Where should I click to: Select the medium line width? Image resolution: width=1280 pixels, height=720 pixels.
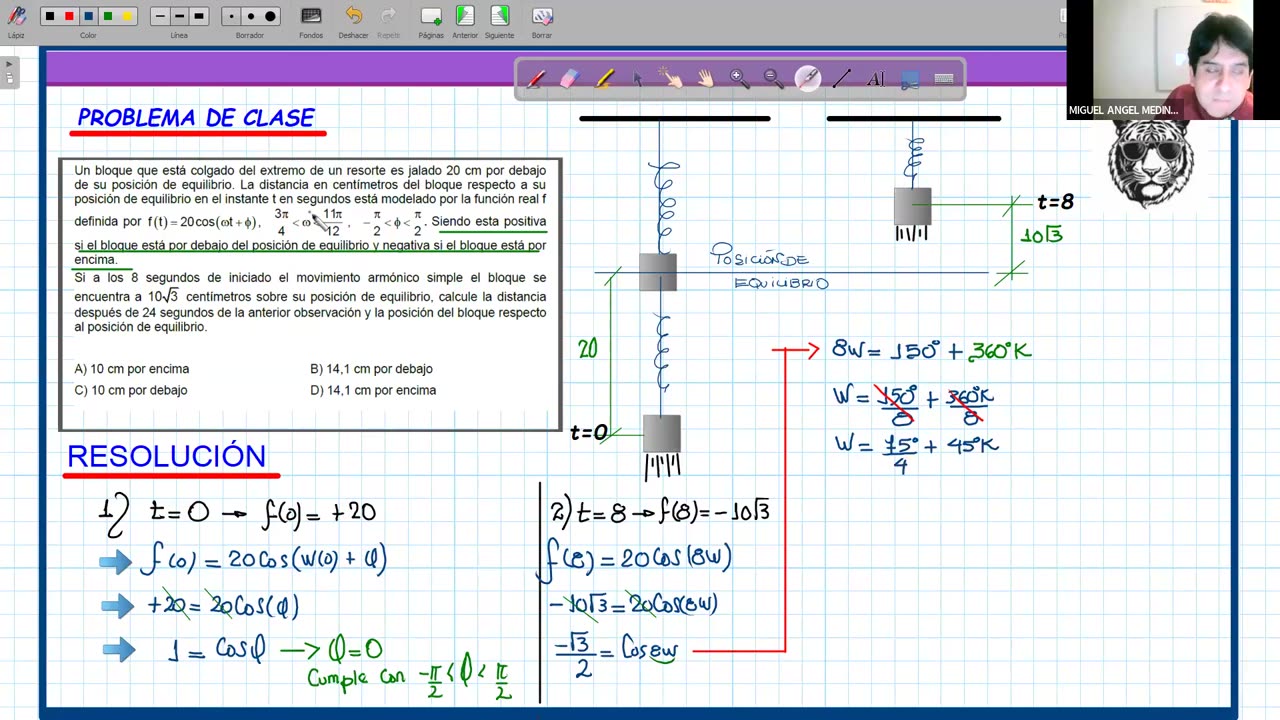point(179,16)
